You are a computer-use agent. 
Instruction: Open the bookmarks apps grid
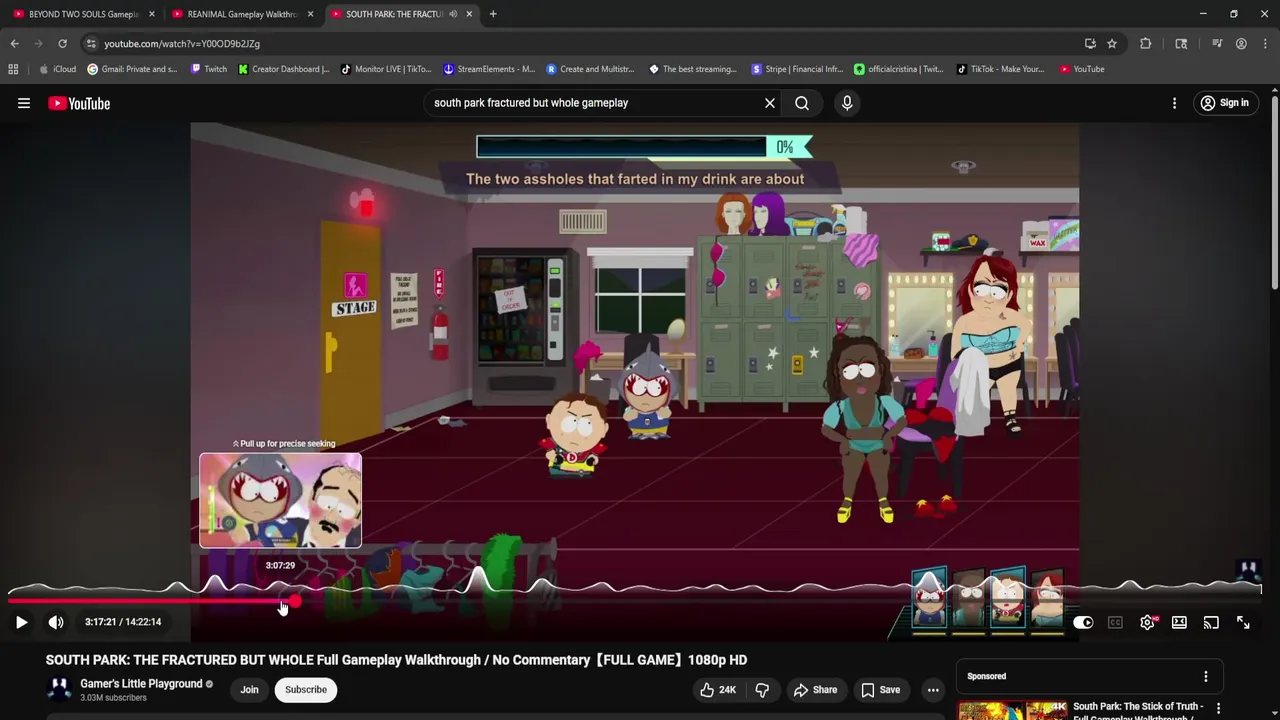pyautogui.click(x=13, y=69)
